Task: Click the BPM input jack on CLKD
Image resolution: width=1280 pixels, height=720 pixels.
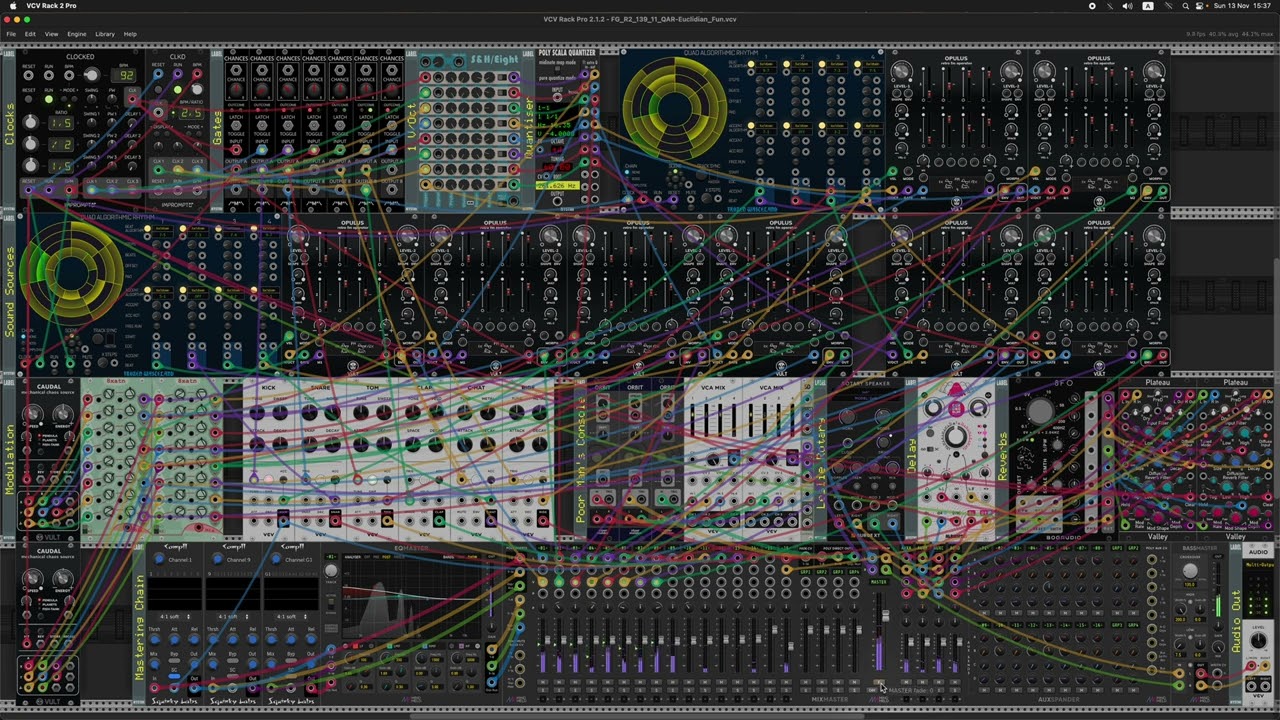Action: [197, 75]
